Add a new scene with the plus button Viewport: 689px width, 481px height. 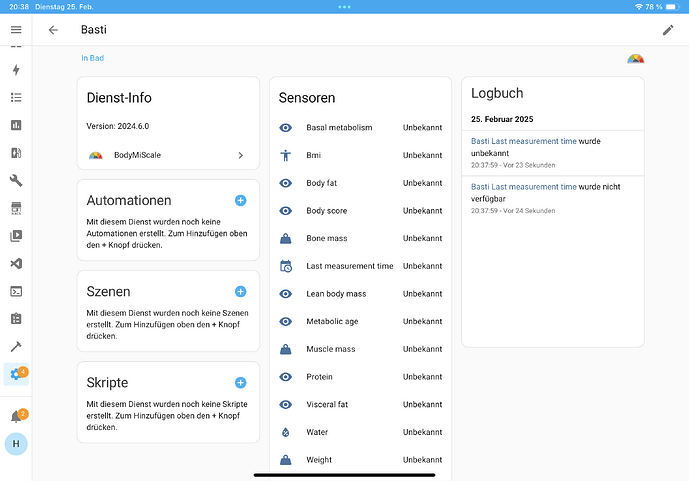[240, 291]
